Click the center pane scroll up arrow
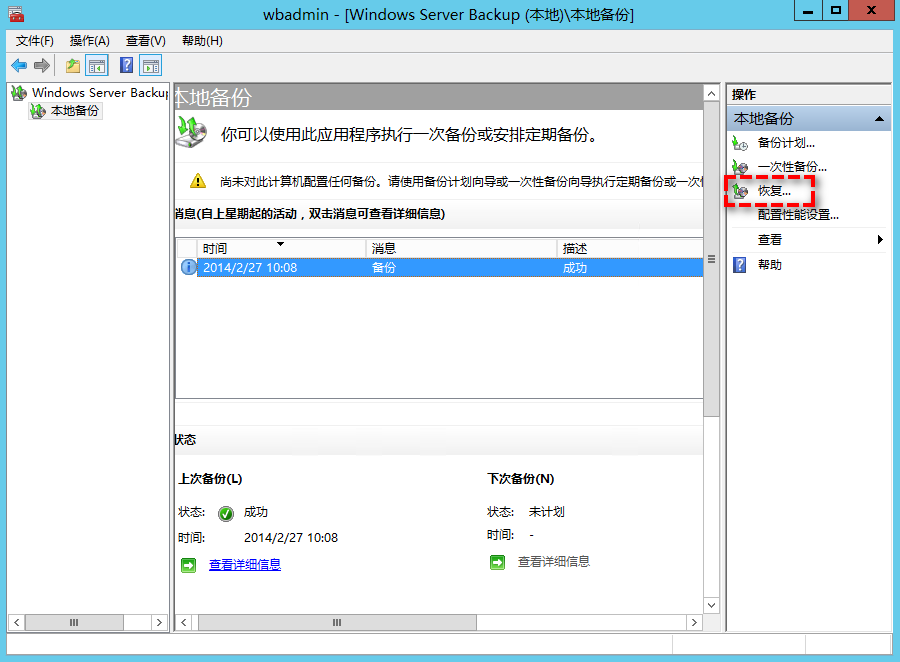 [x=711, y=94]
